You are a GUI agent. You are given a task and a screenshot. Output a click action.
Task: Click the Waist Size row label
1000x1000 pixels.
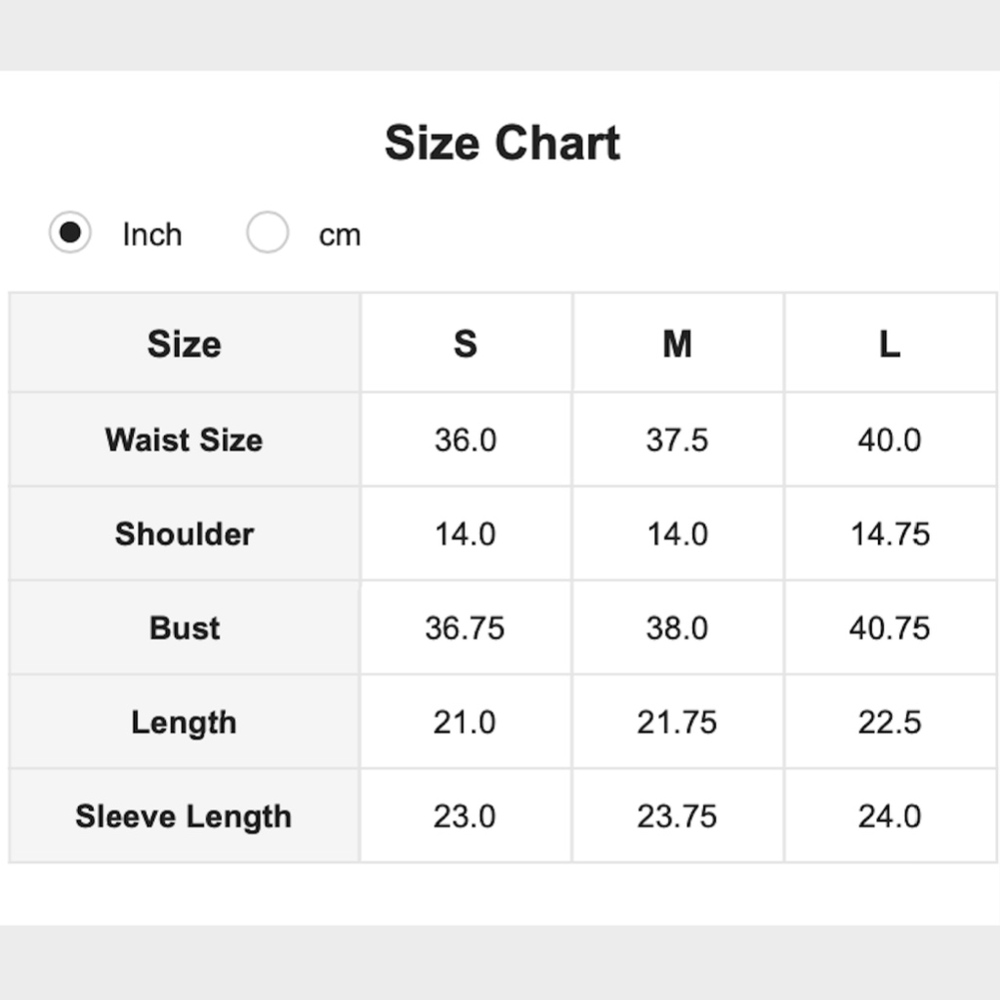point(184,440)
